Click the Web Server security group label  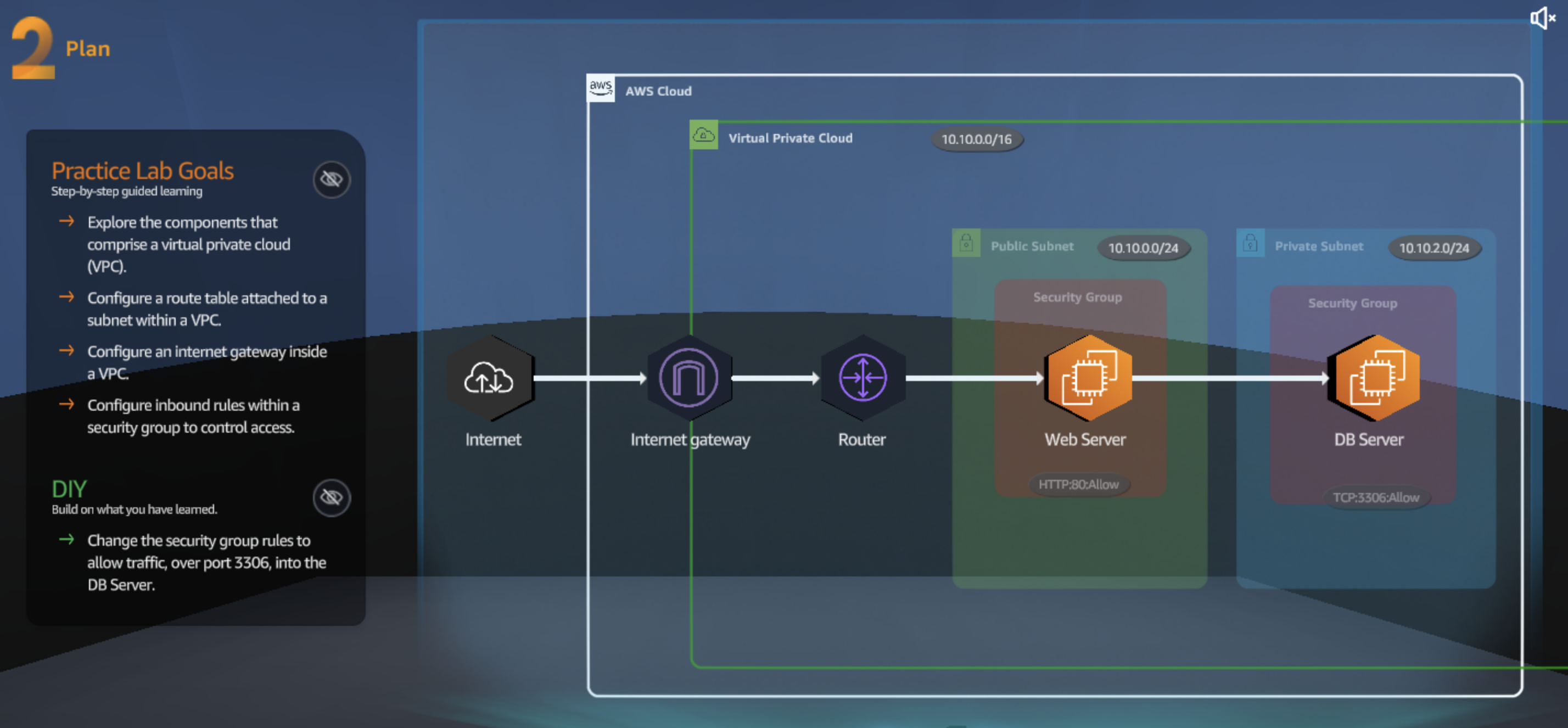(x=1078, y=297)
